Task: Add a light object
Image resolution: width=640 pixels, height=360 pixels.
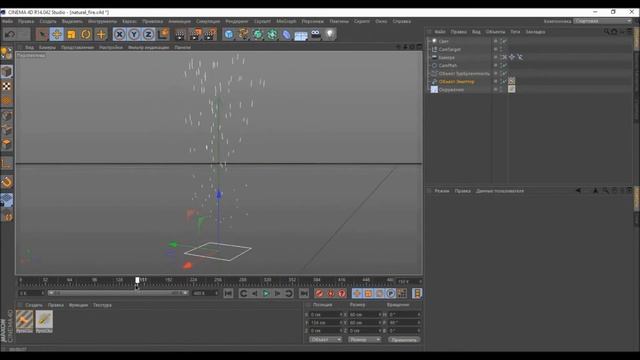Action: 330,34
